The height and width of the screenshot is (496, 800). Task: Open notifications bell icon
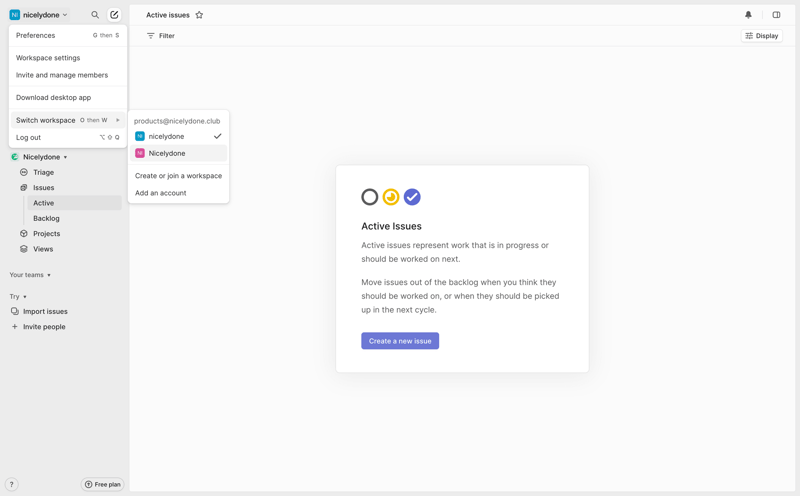pos(748,15)
